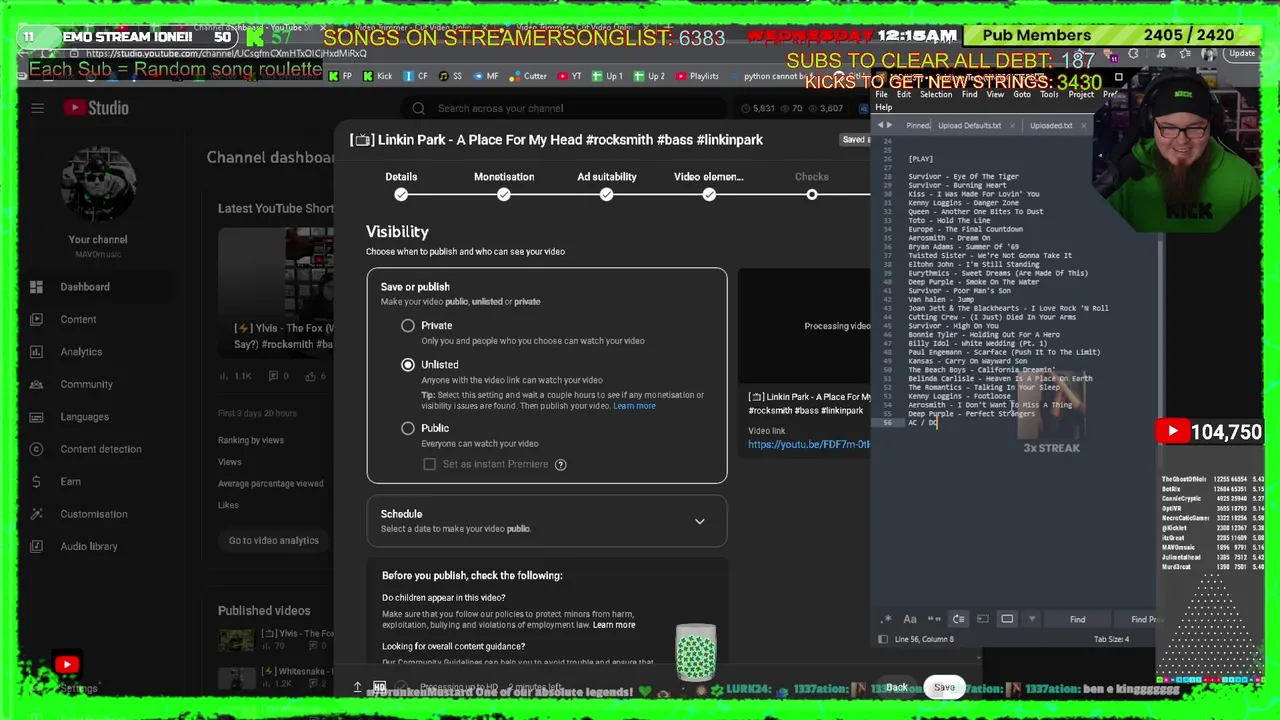This screenshot has width=1280, height=720.
Task: Click the Find button in the editor
Action: (x=1078, y=619)
